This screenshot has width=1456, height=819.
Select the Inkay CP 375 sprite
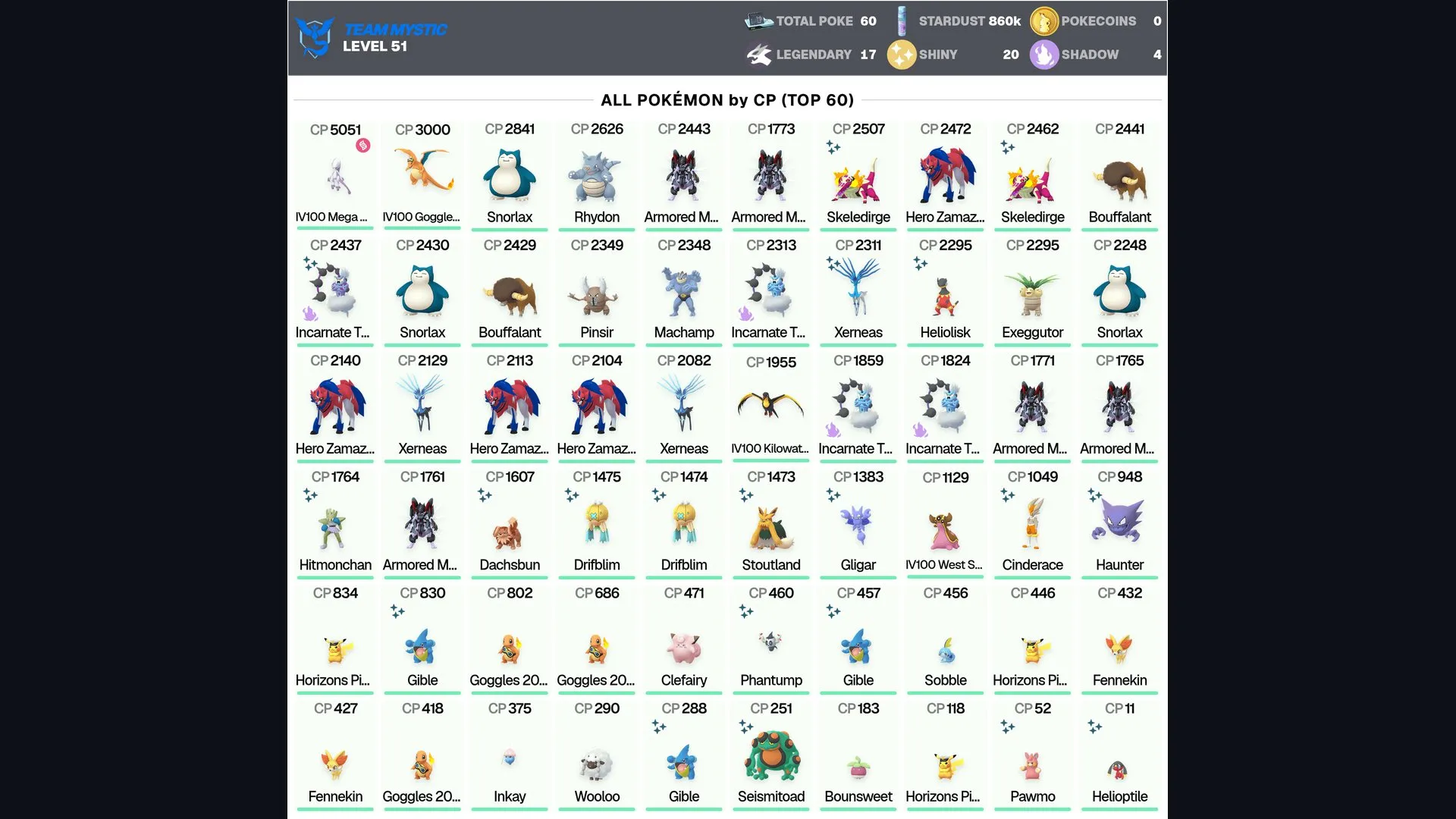[510, 758]
